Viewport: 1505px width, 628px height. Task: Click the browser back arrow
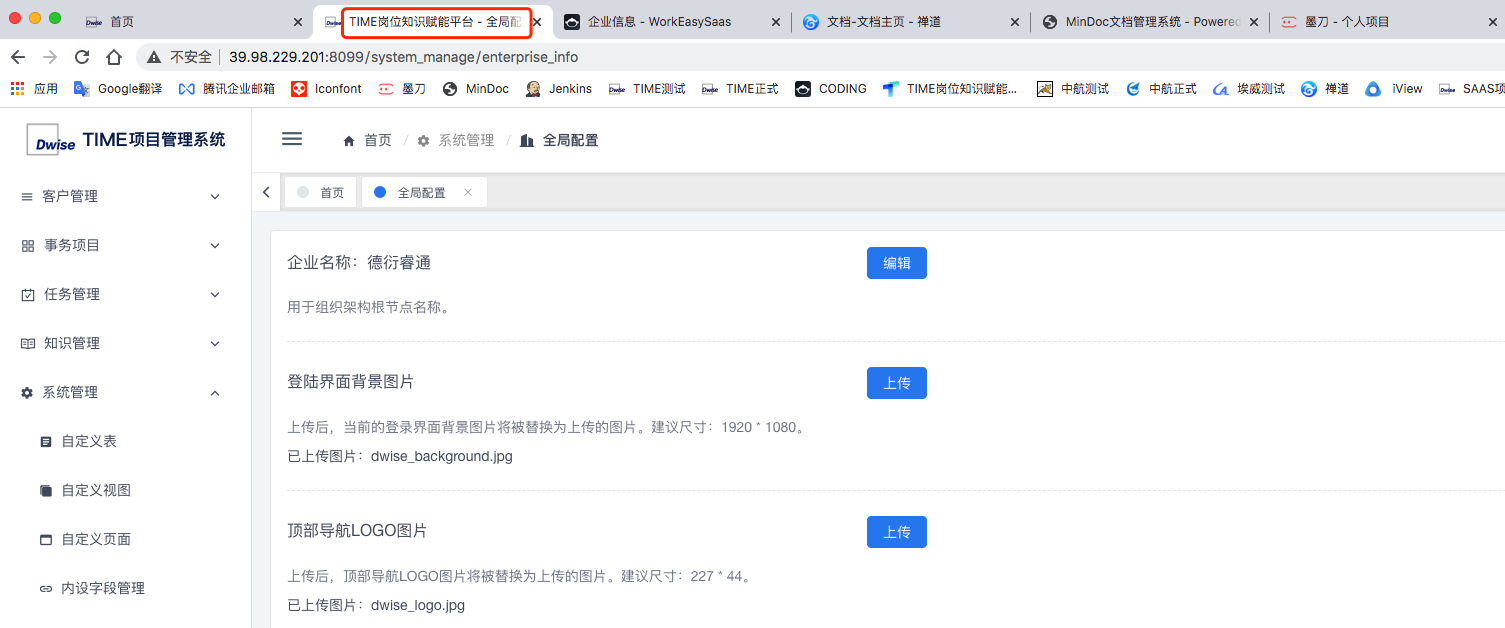(18, 57)
